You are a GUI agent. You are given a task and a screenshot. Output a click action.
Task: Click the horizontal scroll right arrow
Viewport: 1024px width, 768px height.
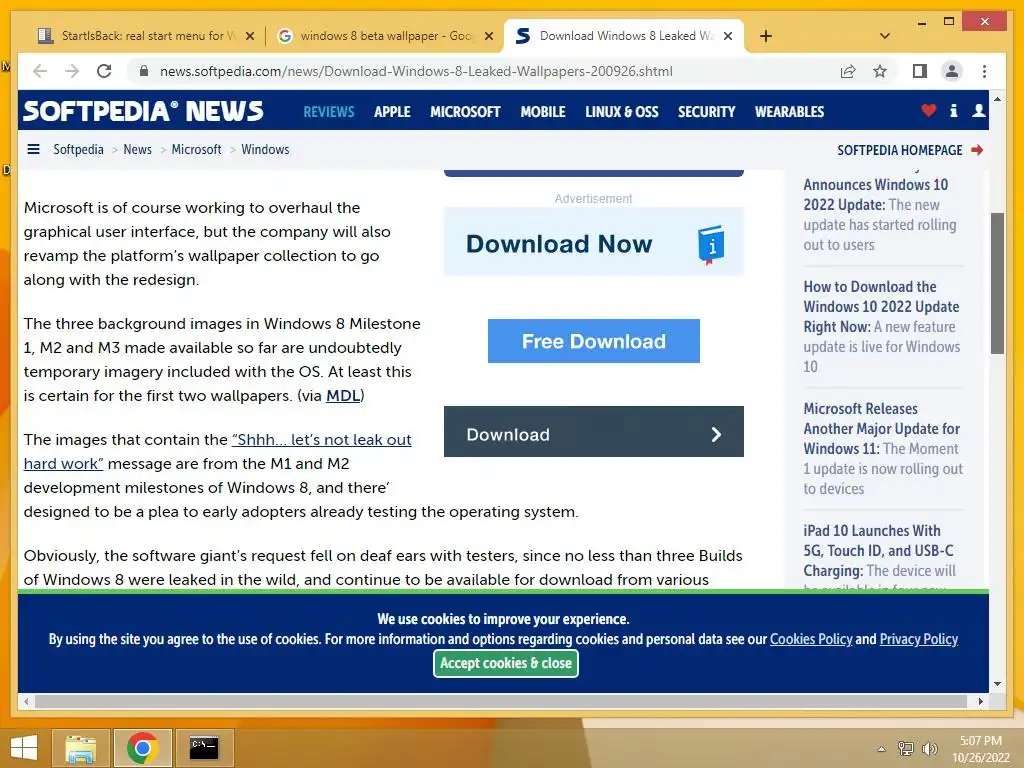(x=980, y=701)
